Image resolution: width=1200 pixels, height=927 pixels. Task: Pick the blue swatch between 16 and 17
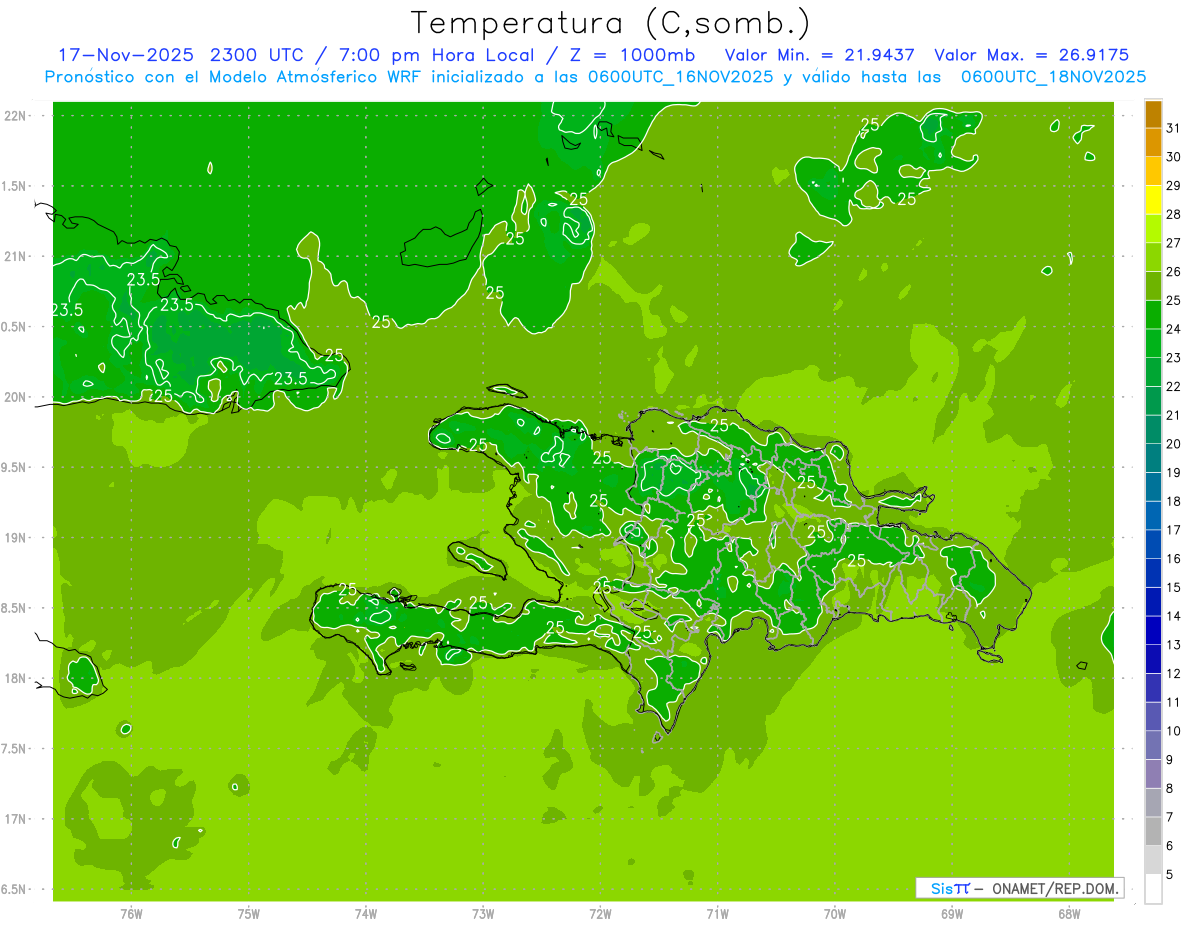point(1153,544)
